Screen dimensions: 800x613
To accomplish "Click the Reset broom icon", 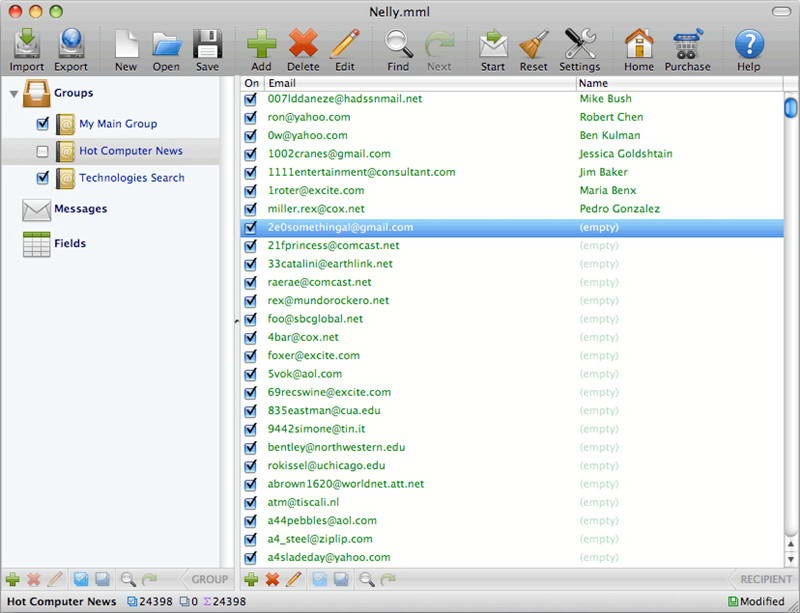I will [x=533, y=45].
